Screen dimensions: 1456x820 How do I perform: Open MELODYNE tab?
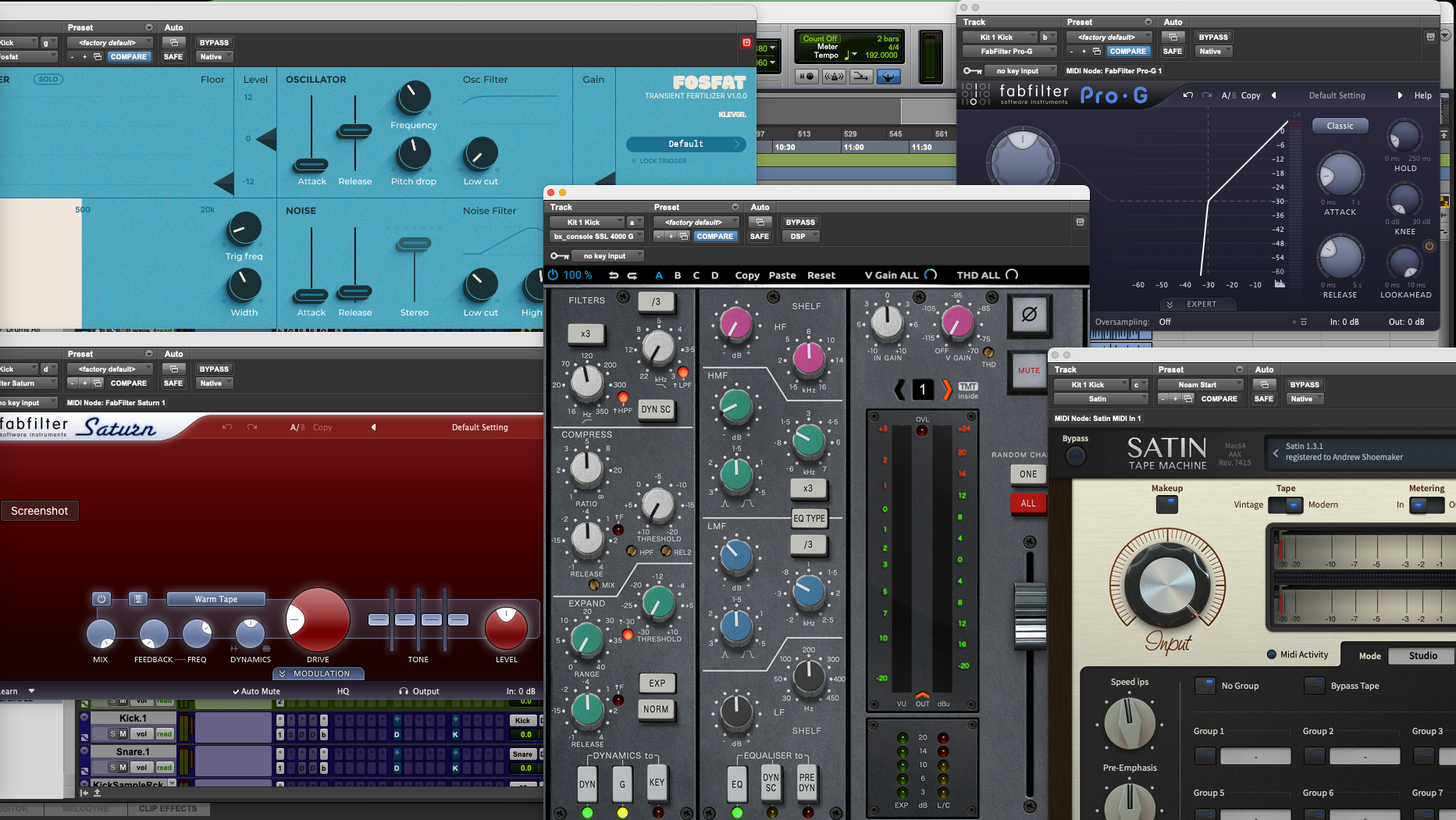click(86, 809)
